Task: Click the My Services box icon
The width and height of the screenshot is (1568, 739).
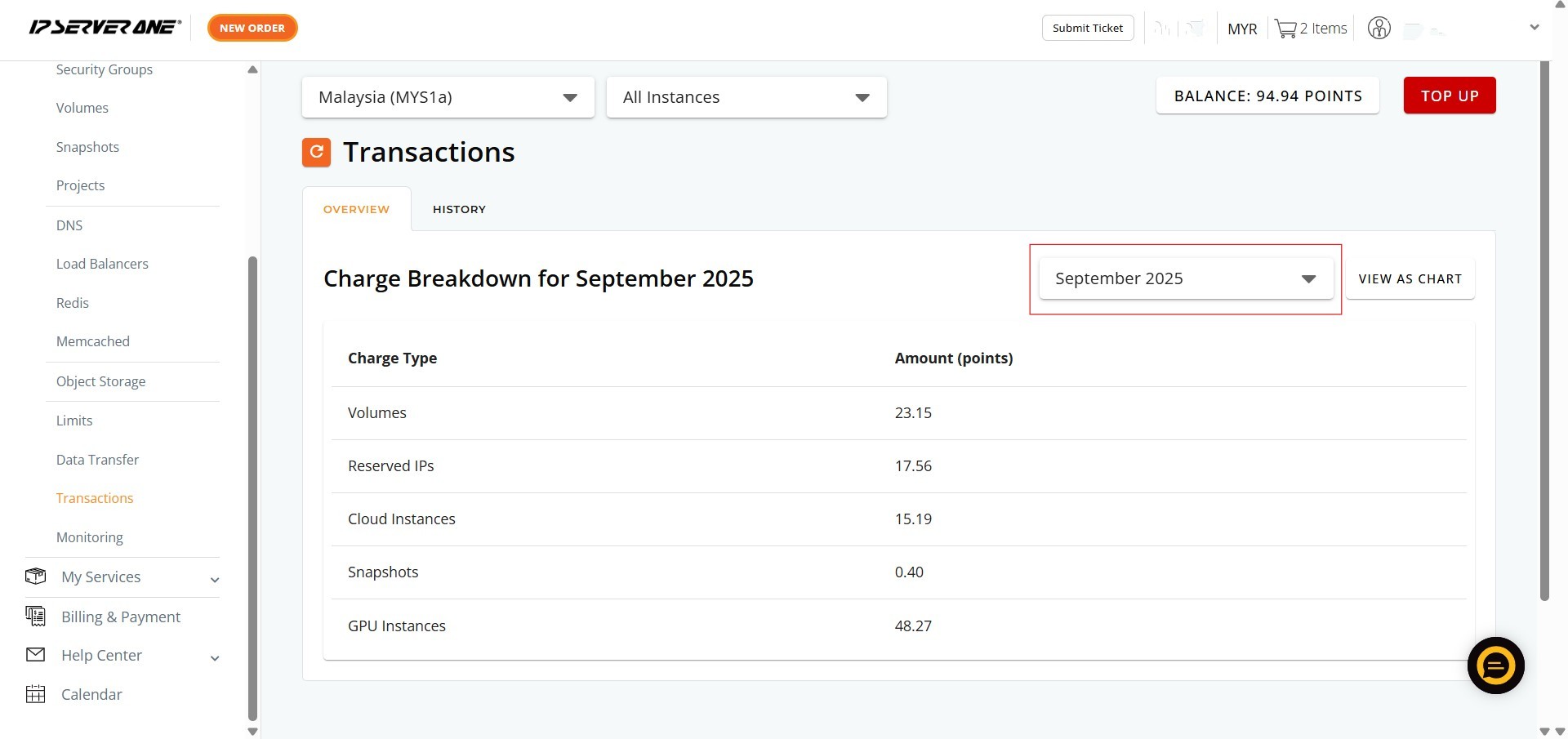Action: point(35,577)
